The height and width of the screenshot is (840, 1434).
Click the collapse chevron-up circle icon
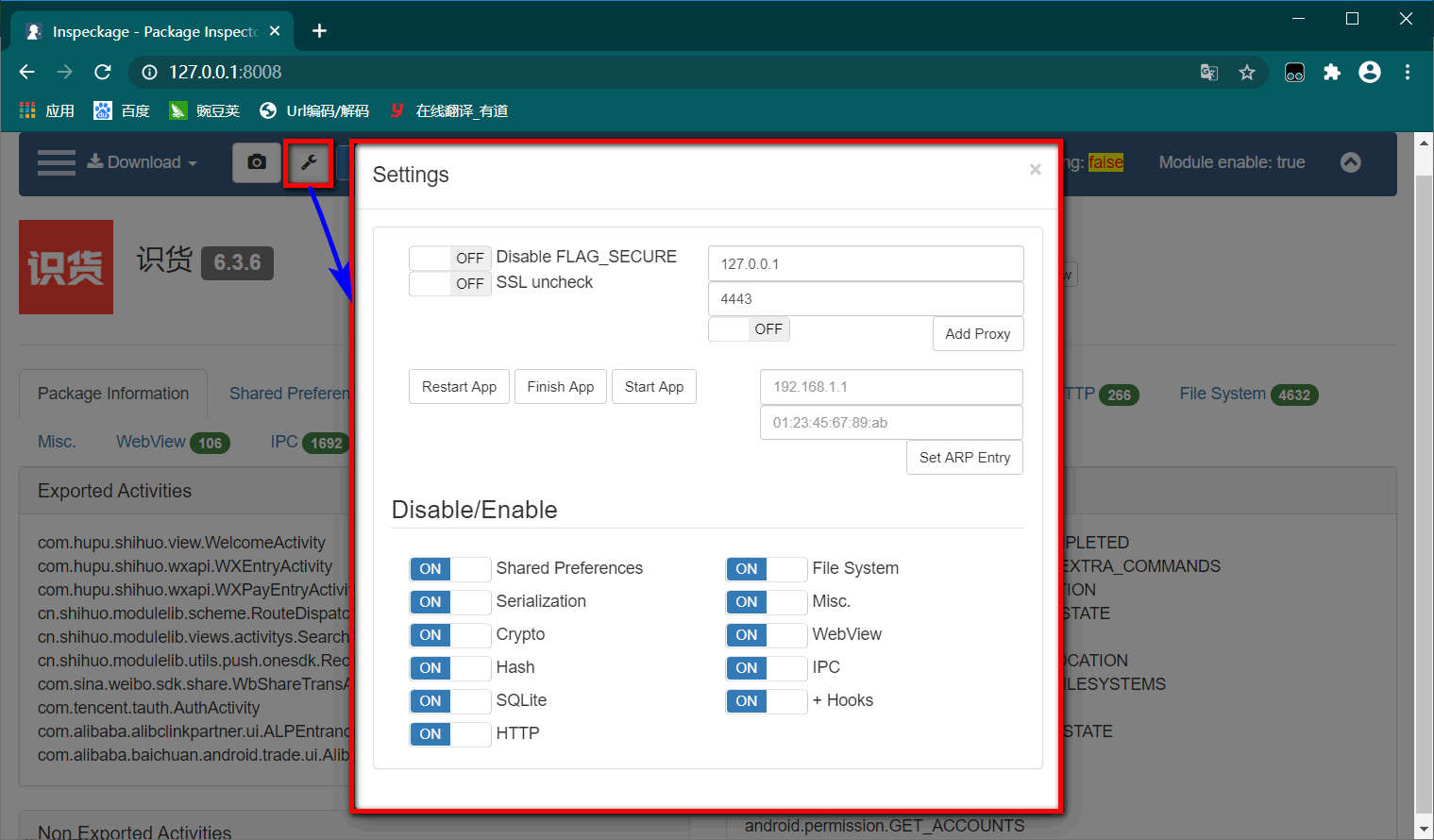coord(1351,162)
